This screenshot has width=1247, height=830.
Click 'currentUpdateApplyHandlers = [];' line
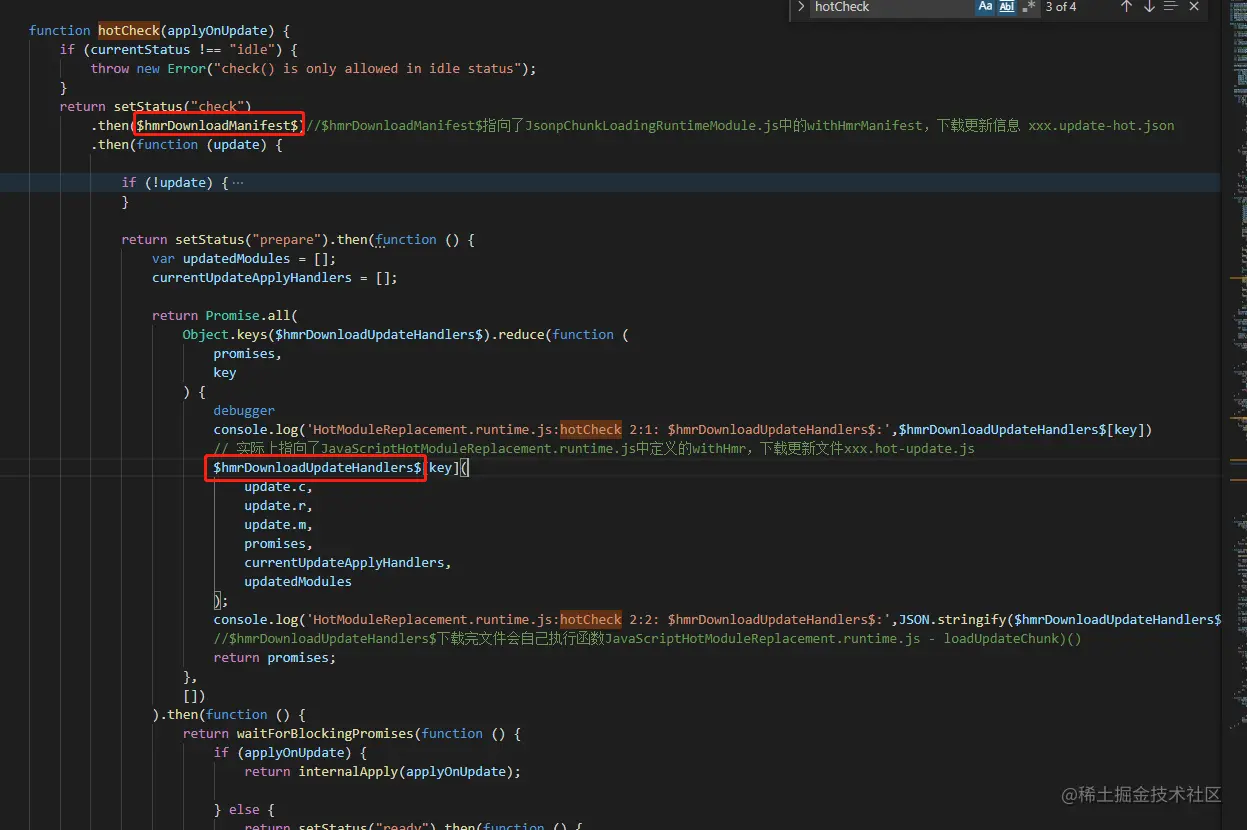(275, 278)
